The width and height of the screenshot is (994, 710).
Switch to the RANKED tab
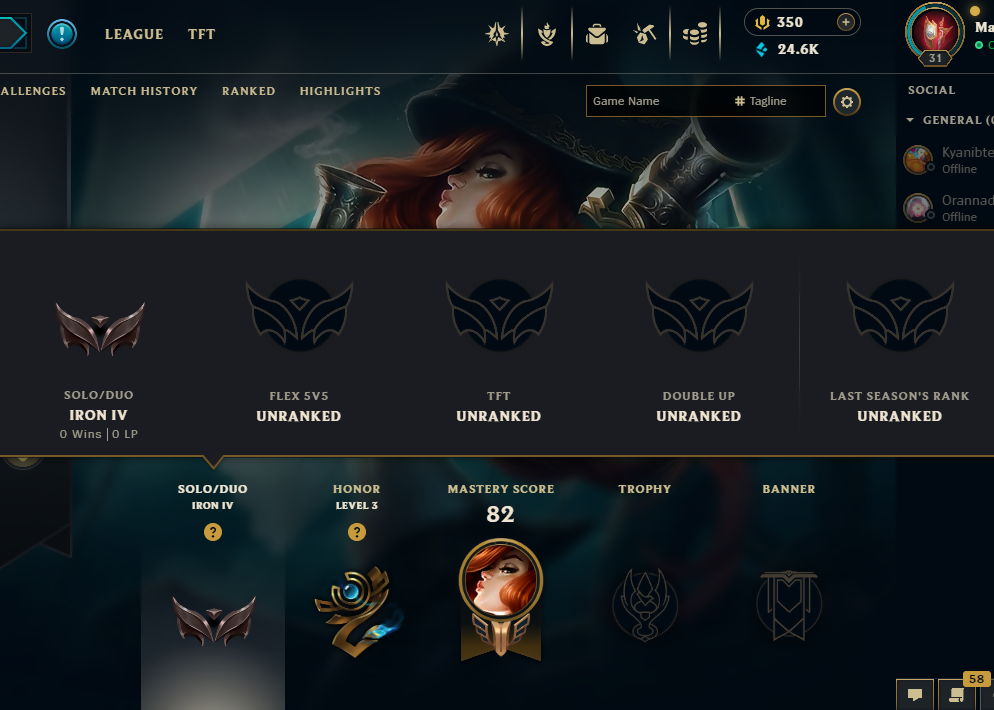(248, 91)
